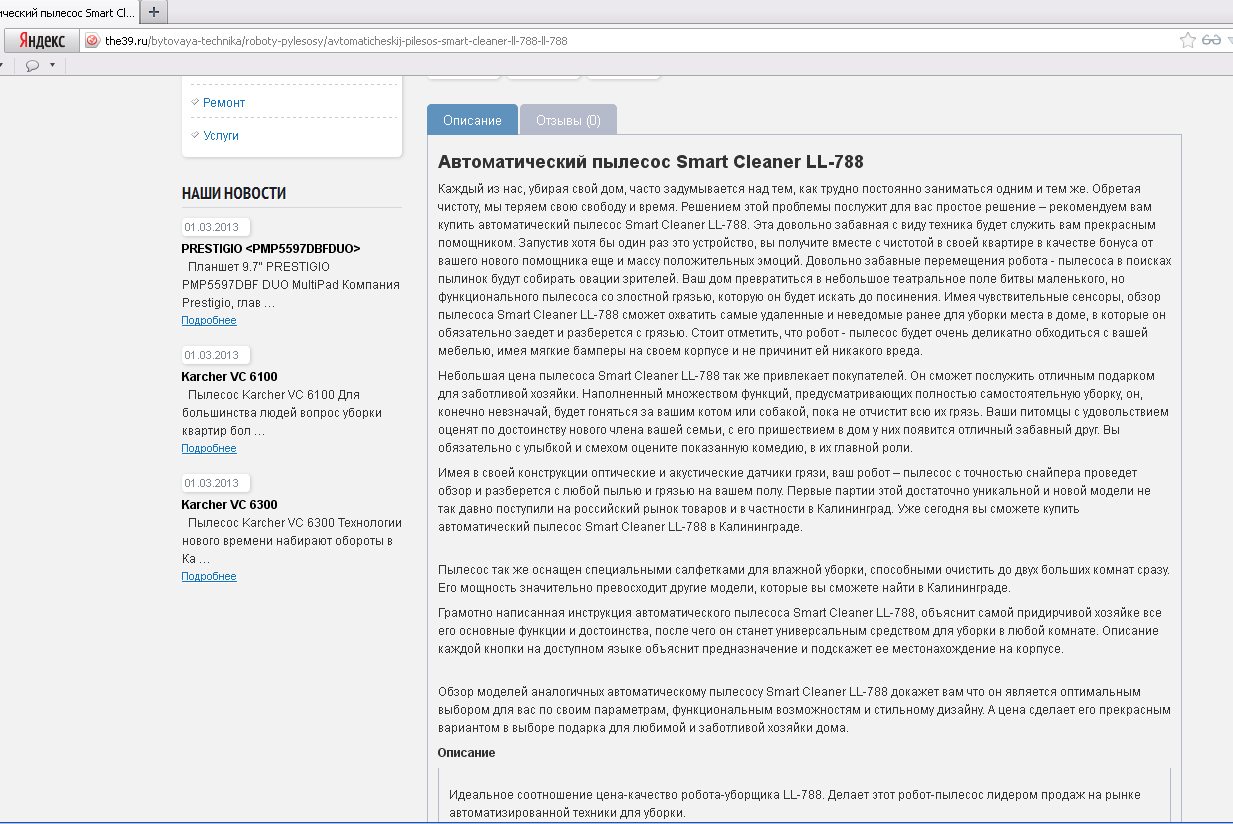Click Подробнее under Karcher VC 6100
The height and width of the screenshot is (824, 1233).
(x=209, y=448)
